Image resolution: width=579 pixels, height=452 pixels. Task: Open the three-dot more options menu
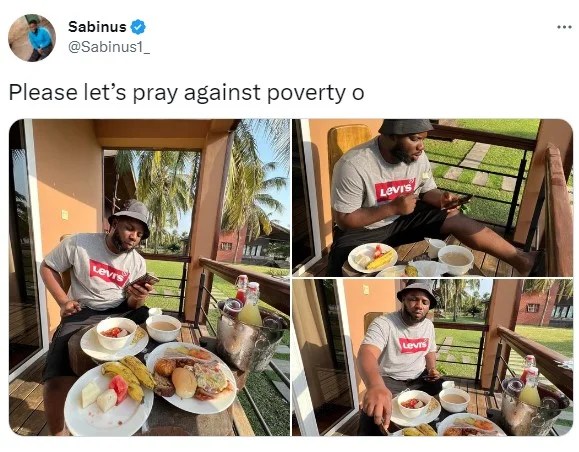(x=564, y=27)
